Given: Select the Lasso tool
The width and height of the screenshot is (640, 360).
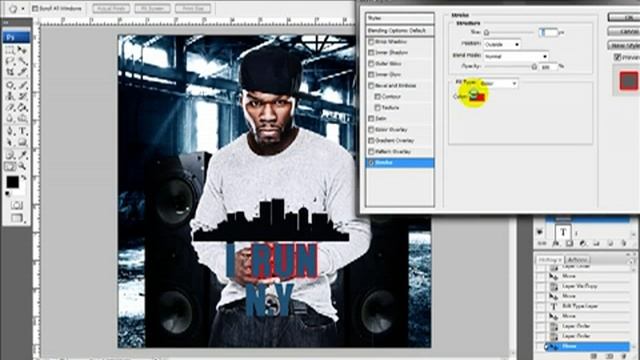Looking at the screenshot, I should [10, 61].
